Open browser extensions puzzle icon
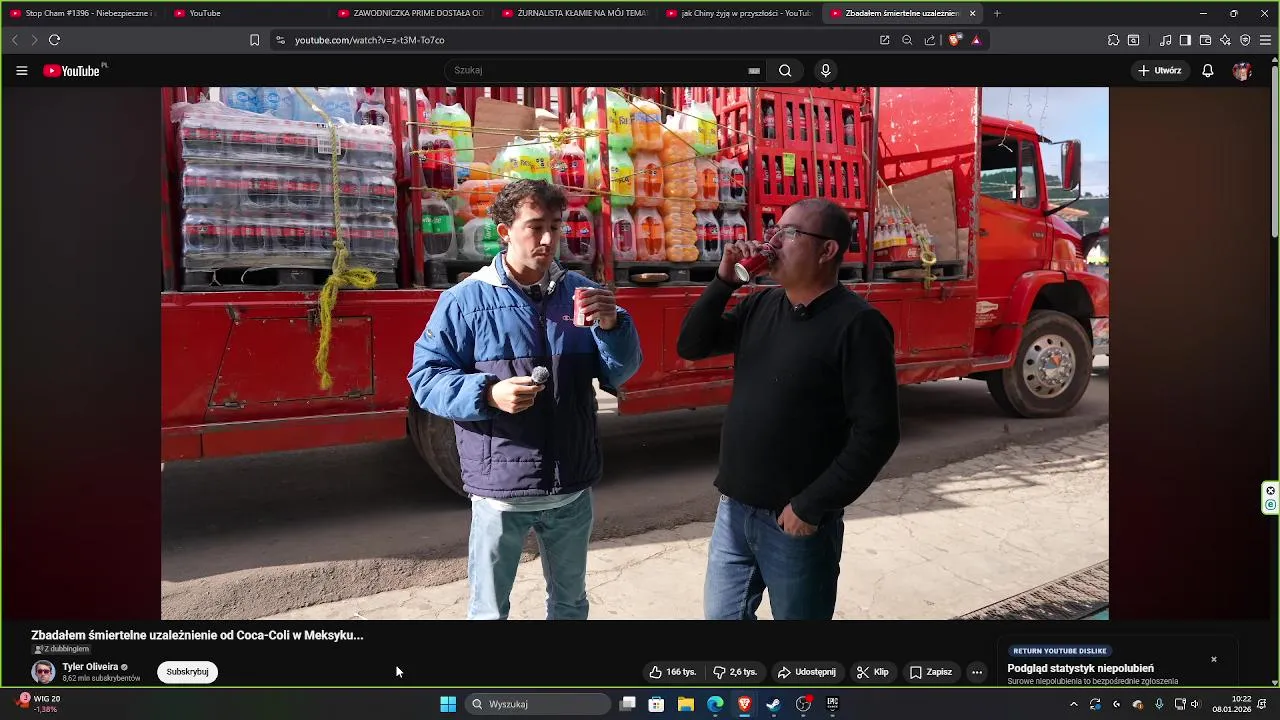The width and height of the screenshot is (1280, 720). 1113,40
